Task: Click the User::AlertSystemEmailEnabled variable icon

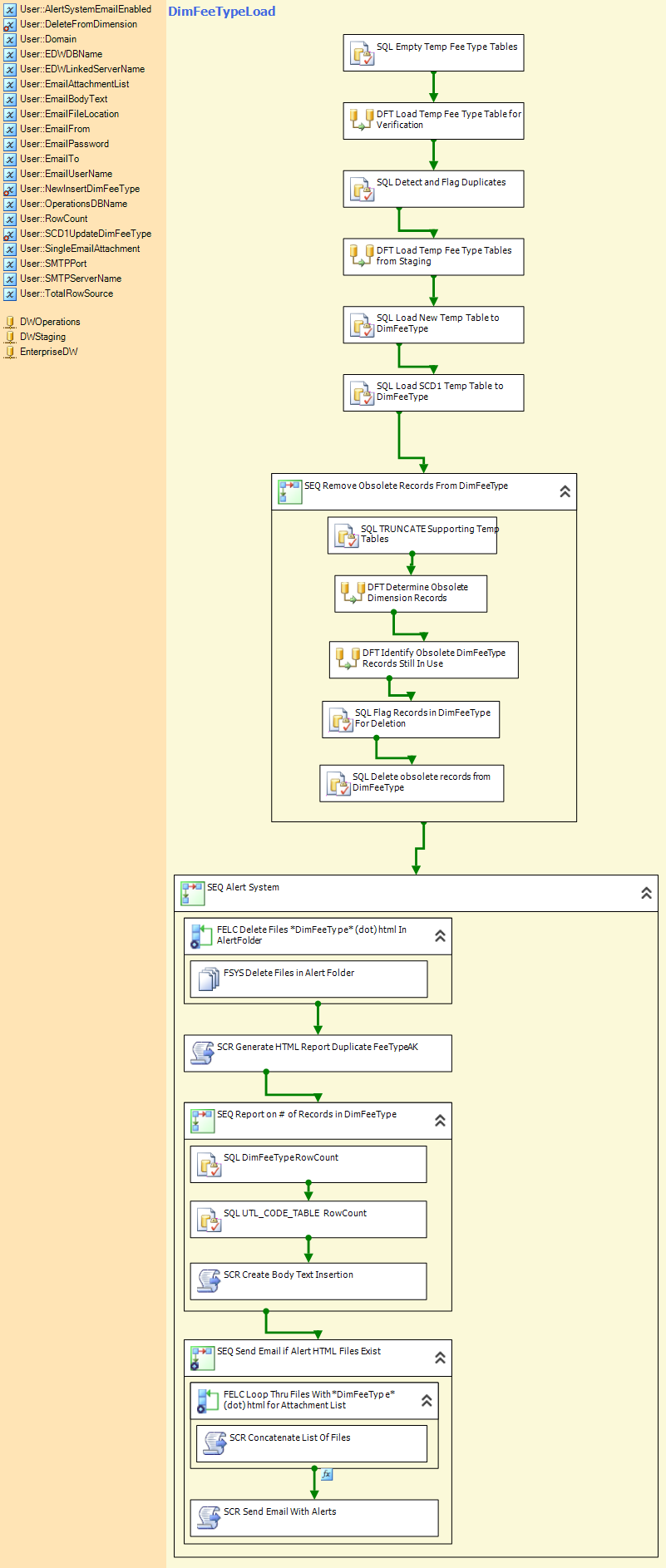Action: (10, 10)
